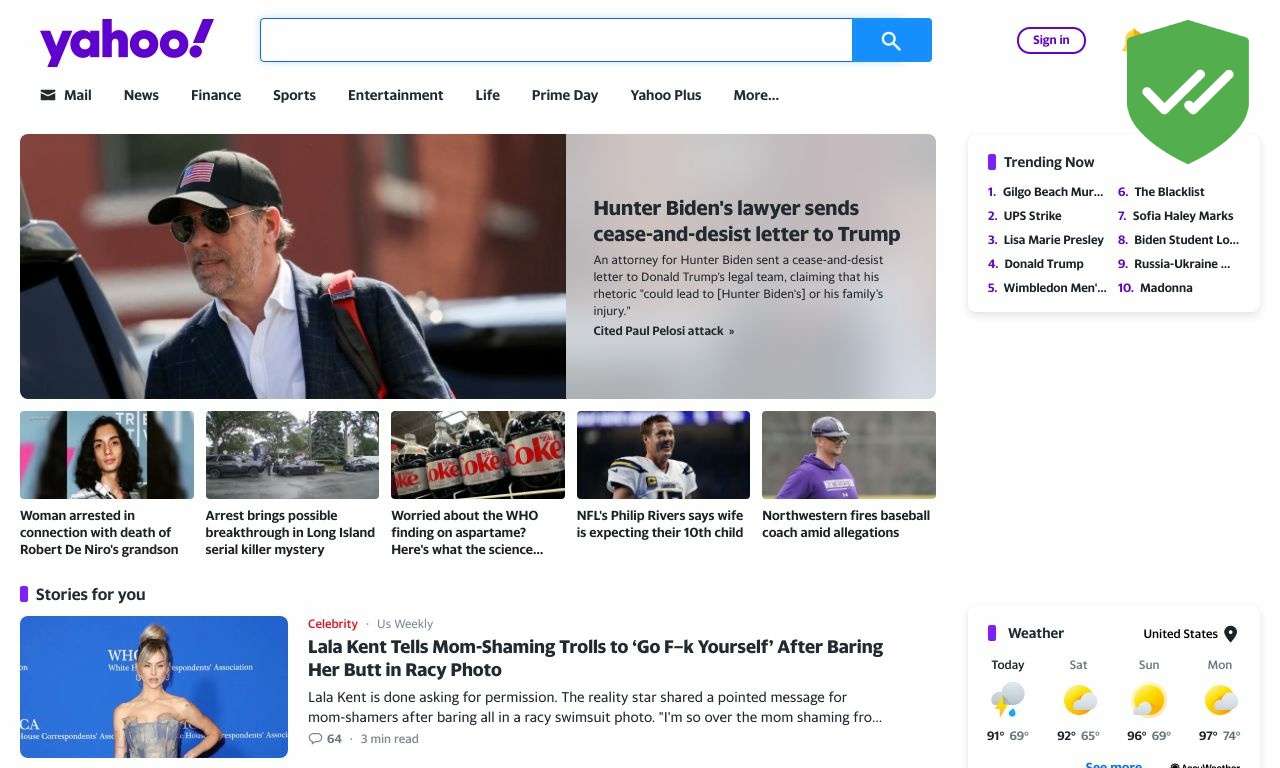Open the Sports menu item
The image size is (1280, 768).
pos(294,95)
